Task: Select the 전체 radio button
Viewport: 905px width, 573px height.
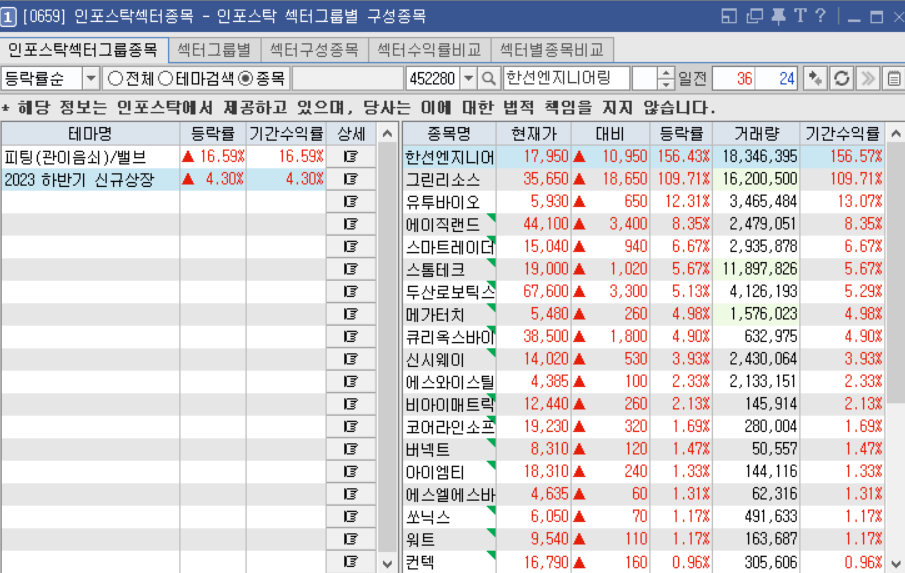Action: coord(115,78)
